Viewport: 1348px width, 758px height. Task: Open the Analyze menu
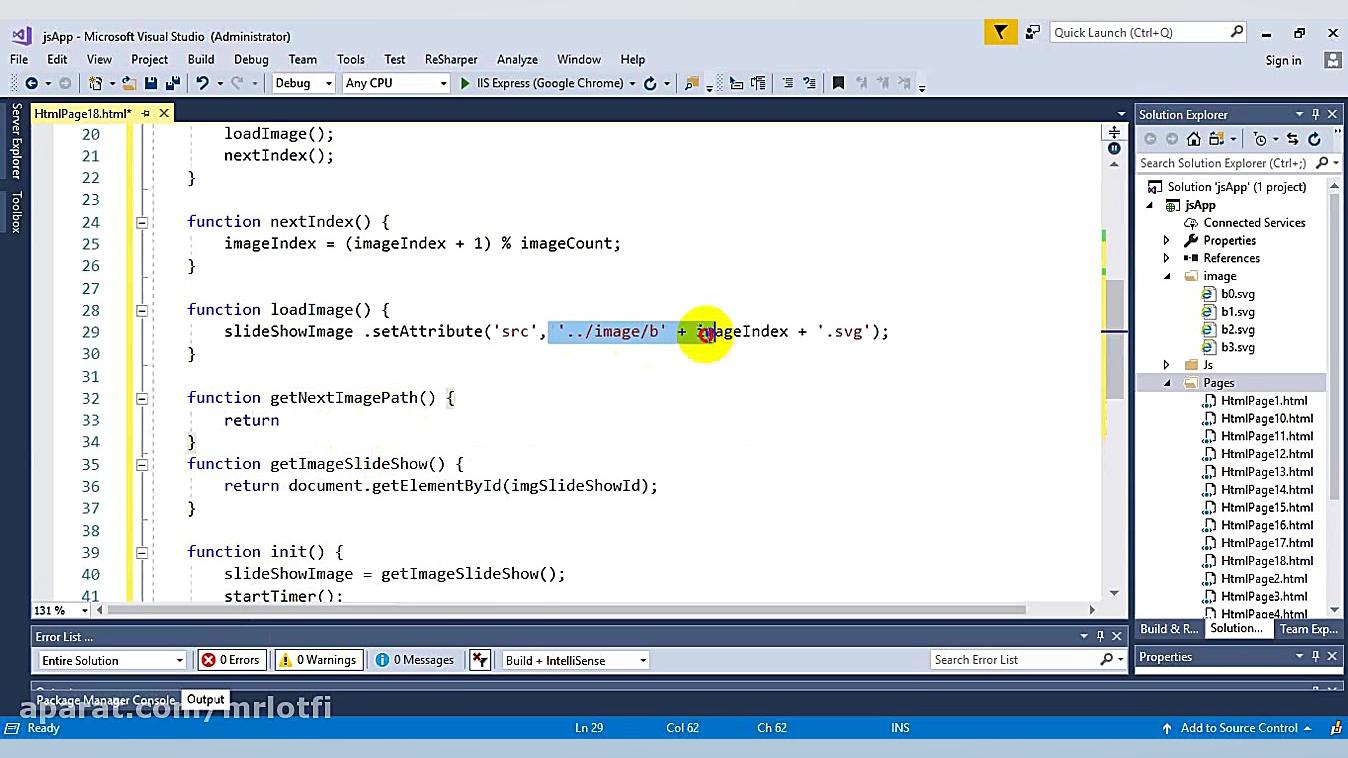[x=517, y=59]
